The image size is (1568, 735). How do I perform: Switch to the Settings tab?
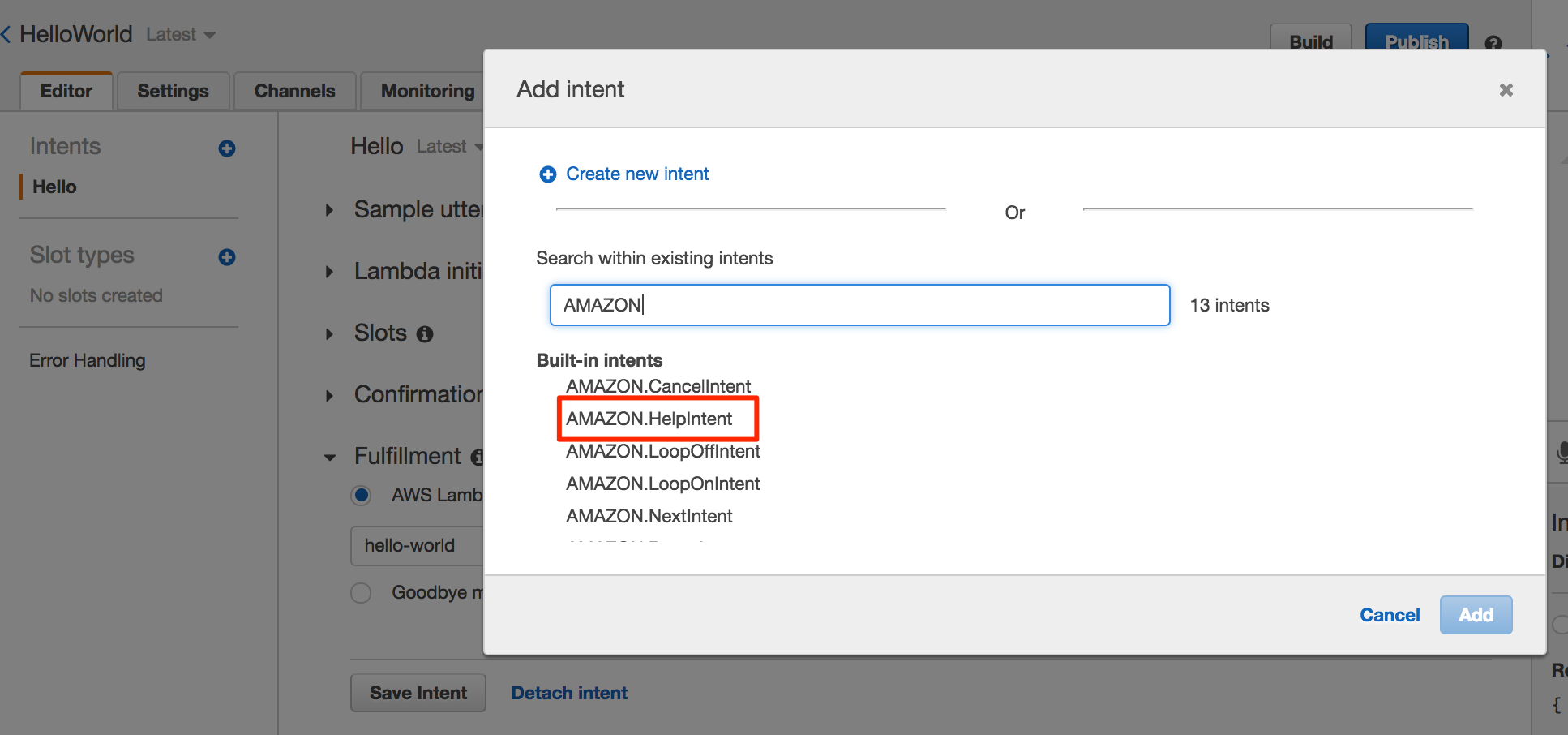click(172, 91)
